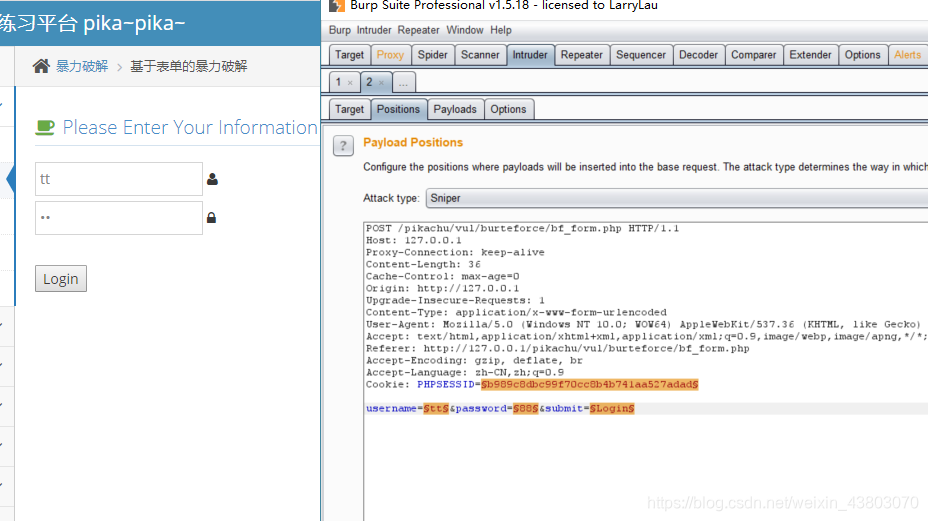Click the §Login§ submit payload position
Screen dimensions: 928x521
pos(612,409)
